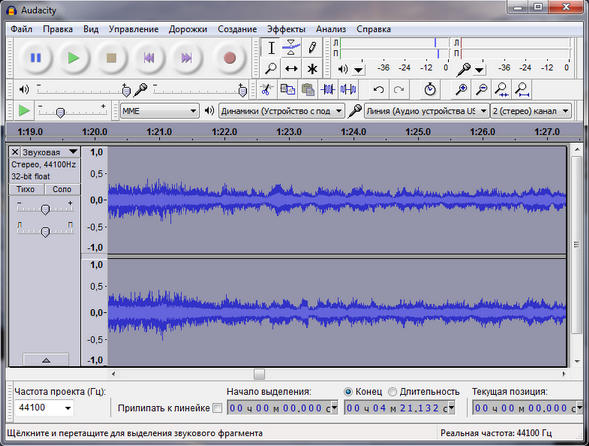Zoom out of the waveform

click(x=482, y=89)
